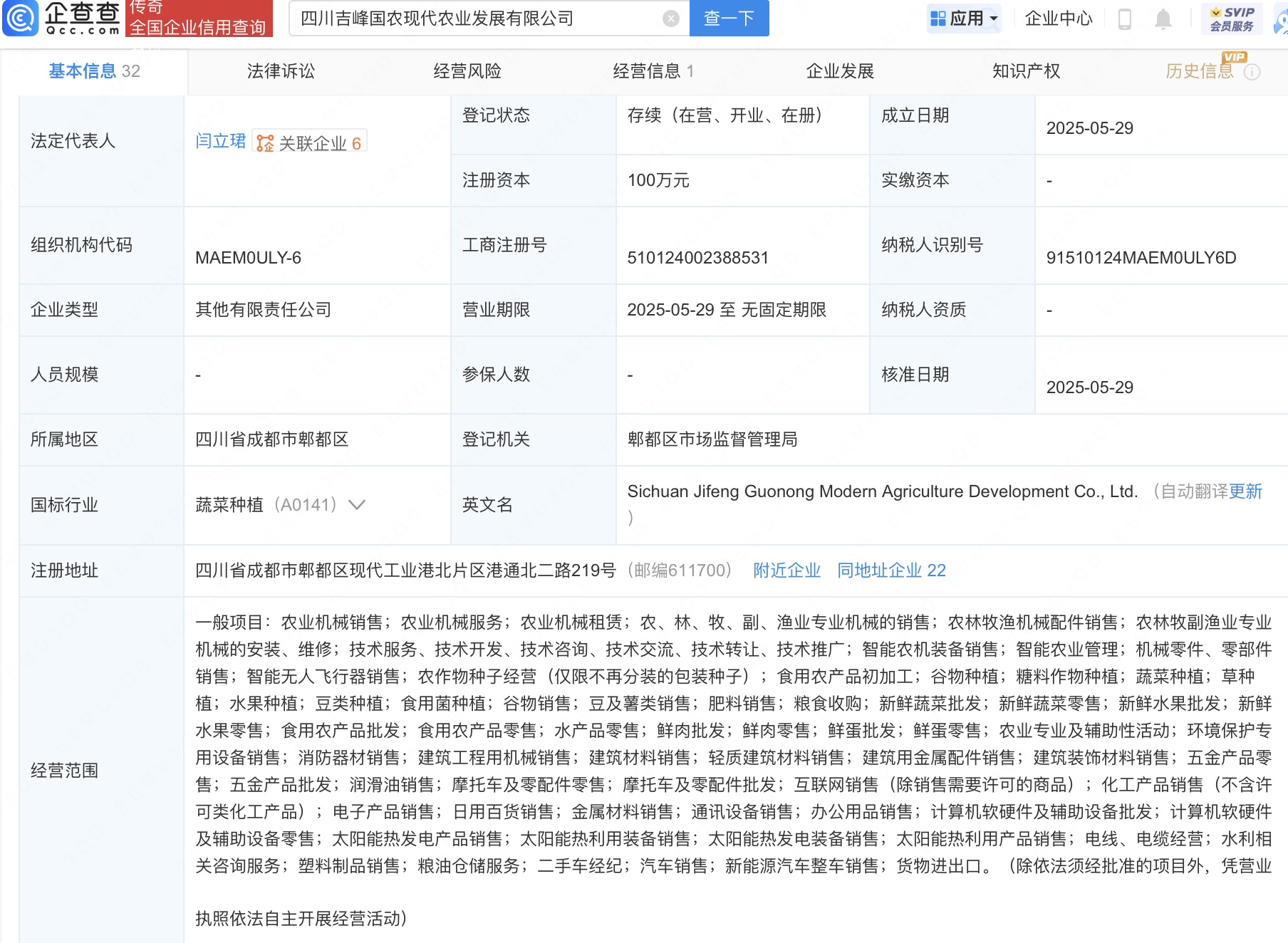Open legal representative 闫立珺 link
This screenshot has height=943, width=1288.
point(220,141)
